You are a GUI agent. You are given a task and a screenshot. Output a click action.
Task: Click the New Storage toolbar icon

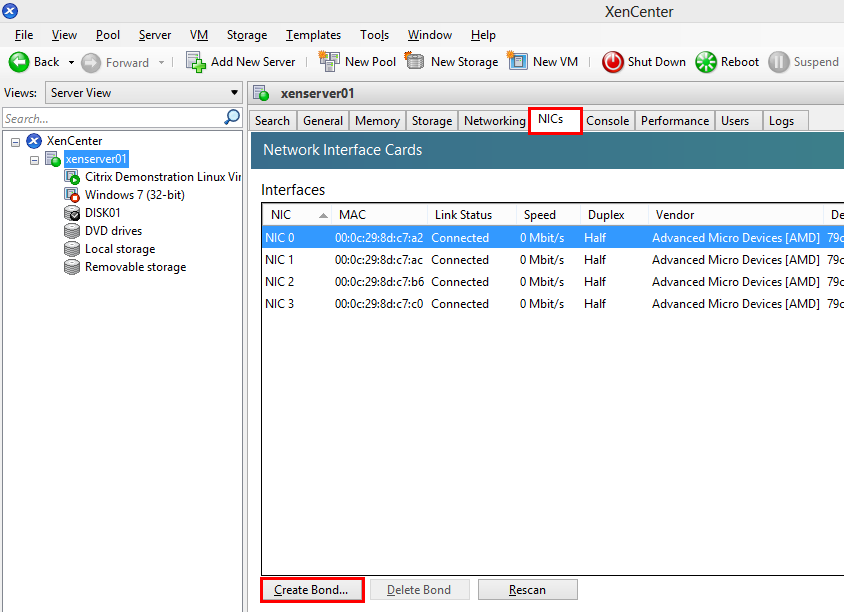pos(415,62)
